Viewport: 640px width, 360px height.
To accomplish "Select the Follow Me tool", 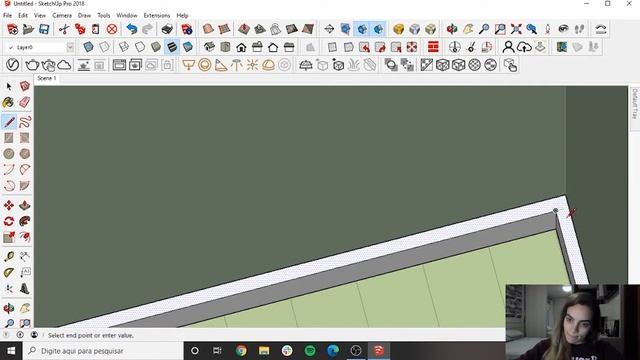I will (x=24, y=221).
